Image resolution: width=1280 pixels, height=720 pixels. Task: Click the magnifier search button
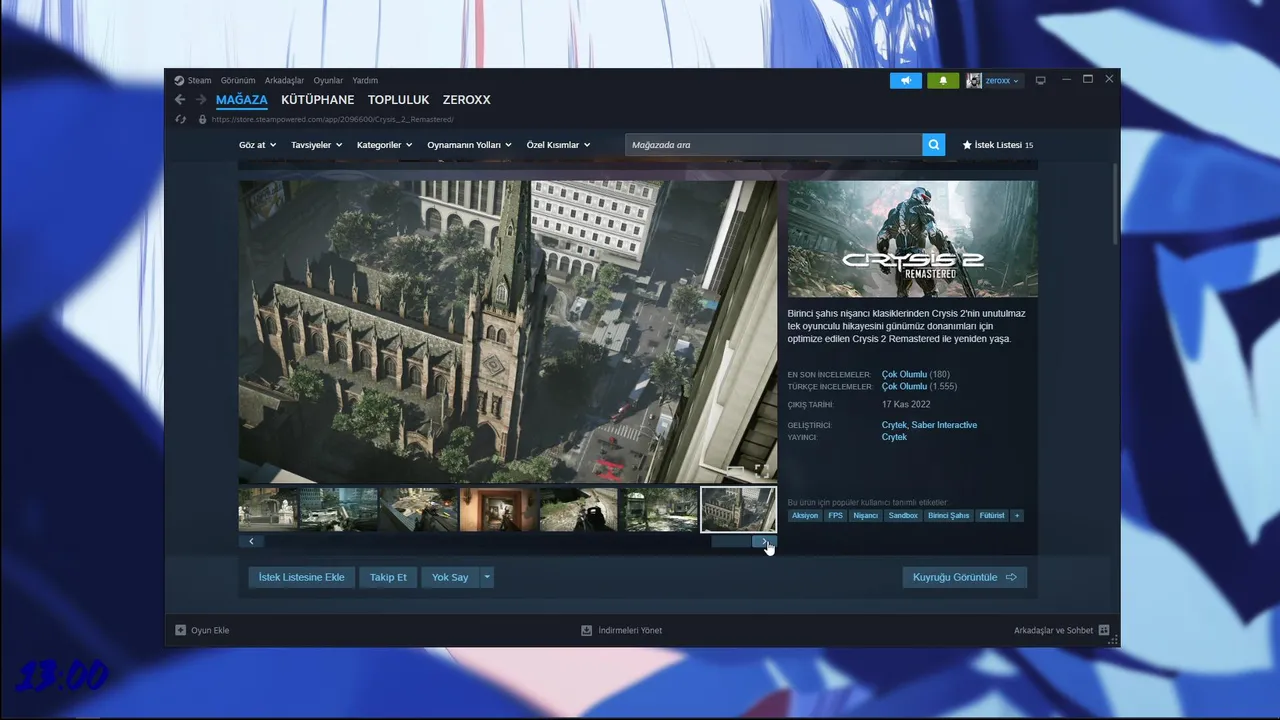coord(934,145)
